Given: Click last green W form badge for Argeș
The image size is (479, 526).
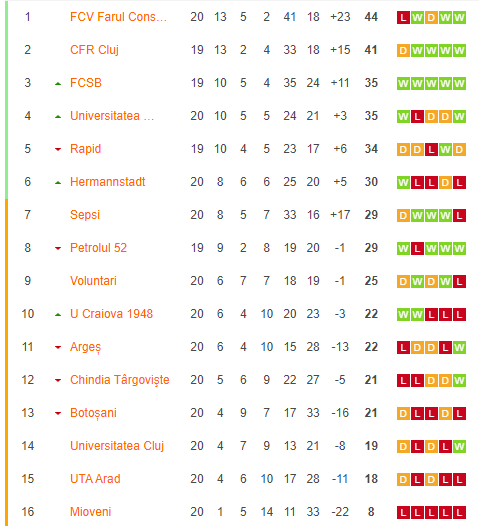Looking at the screenshot, I should pyautogui.click(x=459, y=348).
